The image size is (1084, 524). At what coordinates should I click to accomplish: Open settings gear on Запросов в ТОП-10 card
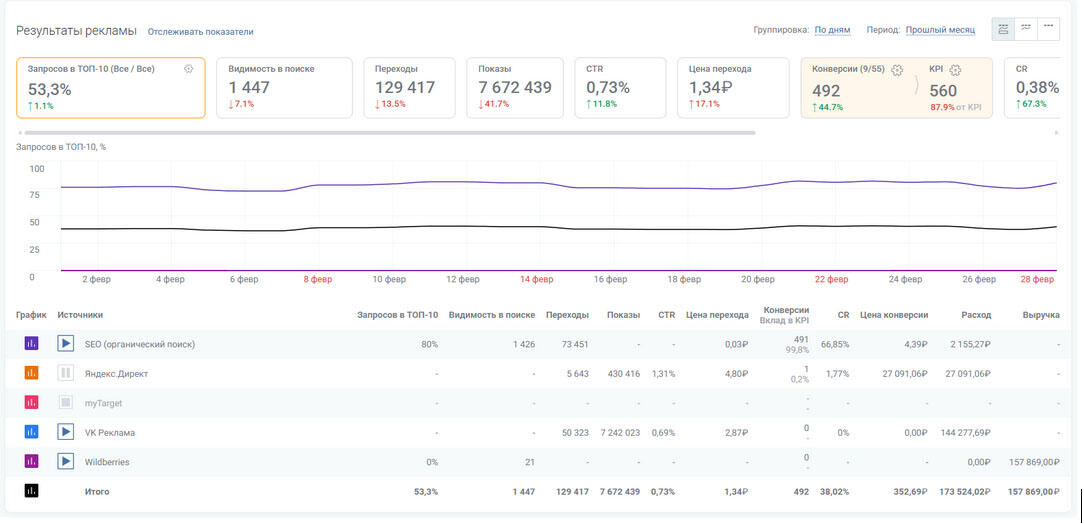pyautogui.click(x=189, y=69)
